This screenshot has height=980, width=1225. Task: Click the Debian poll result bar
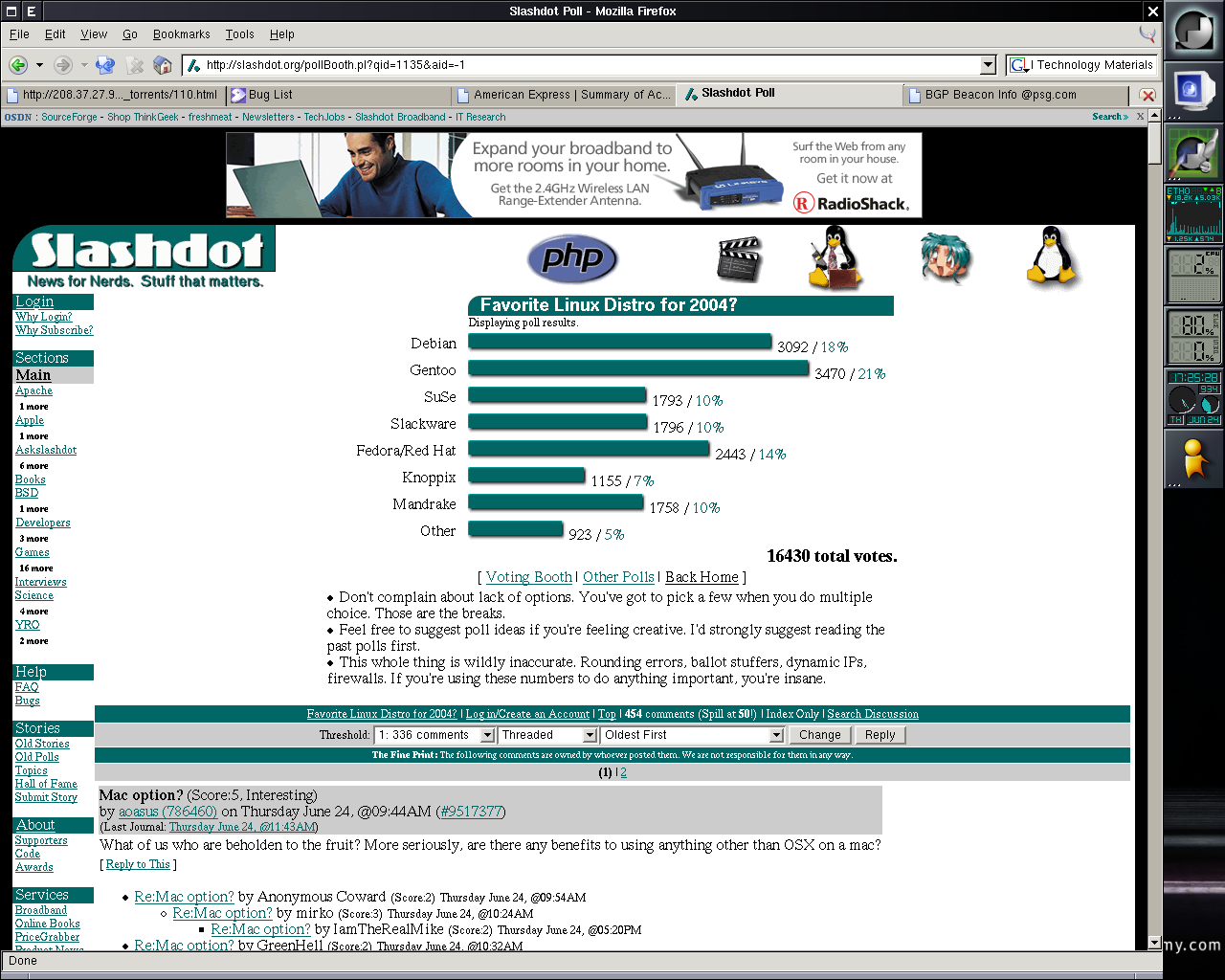(620, 342)
